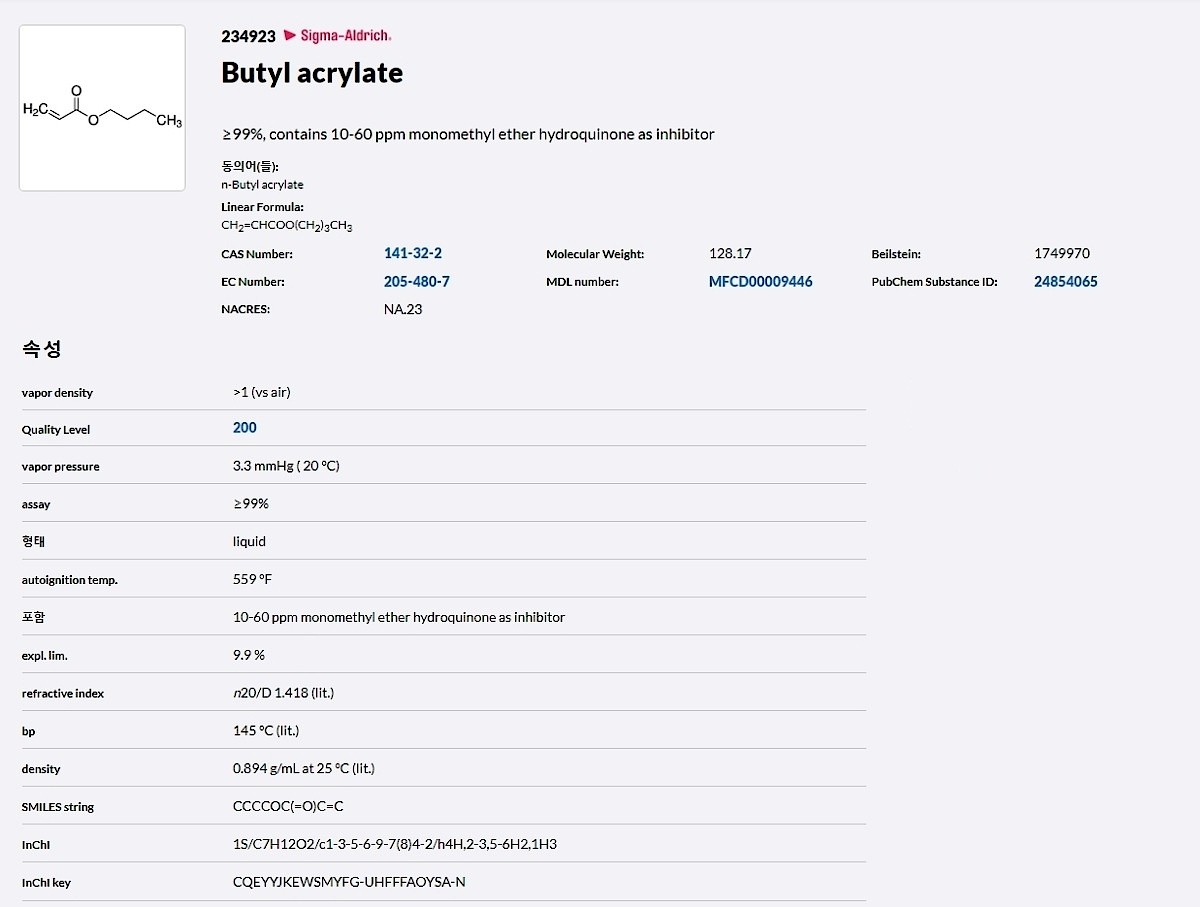Click the n-Butyl acrylate synonym
1200x907 pixels.
(262, 185)
